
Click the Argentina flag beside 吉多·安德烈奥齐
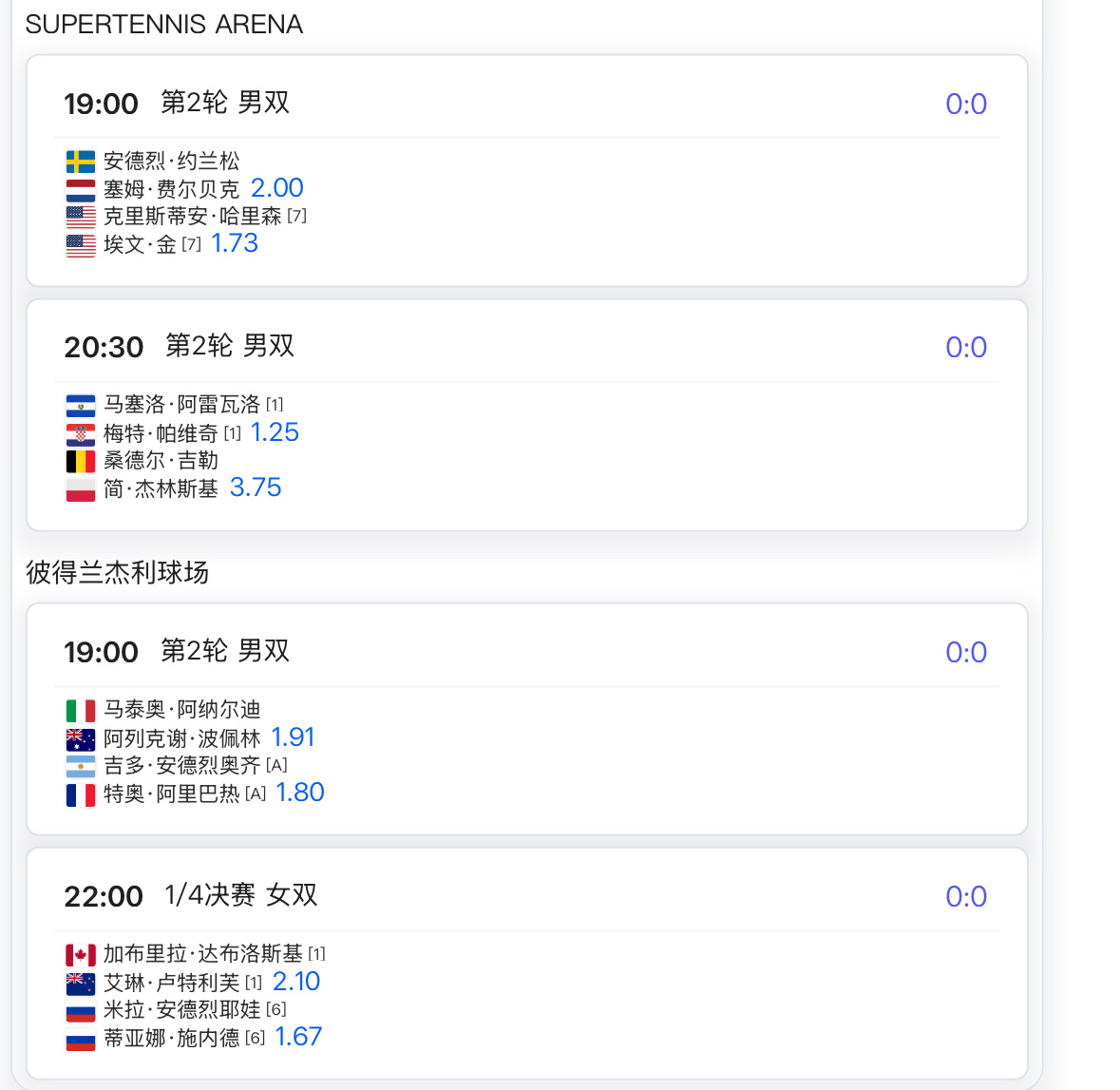(x=81, y=766)
